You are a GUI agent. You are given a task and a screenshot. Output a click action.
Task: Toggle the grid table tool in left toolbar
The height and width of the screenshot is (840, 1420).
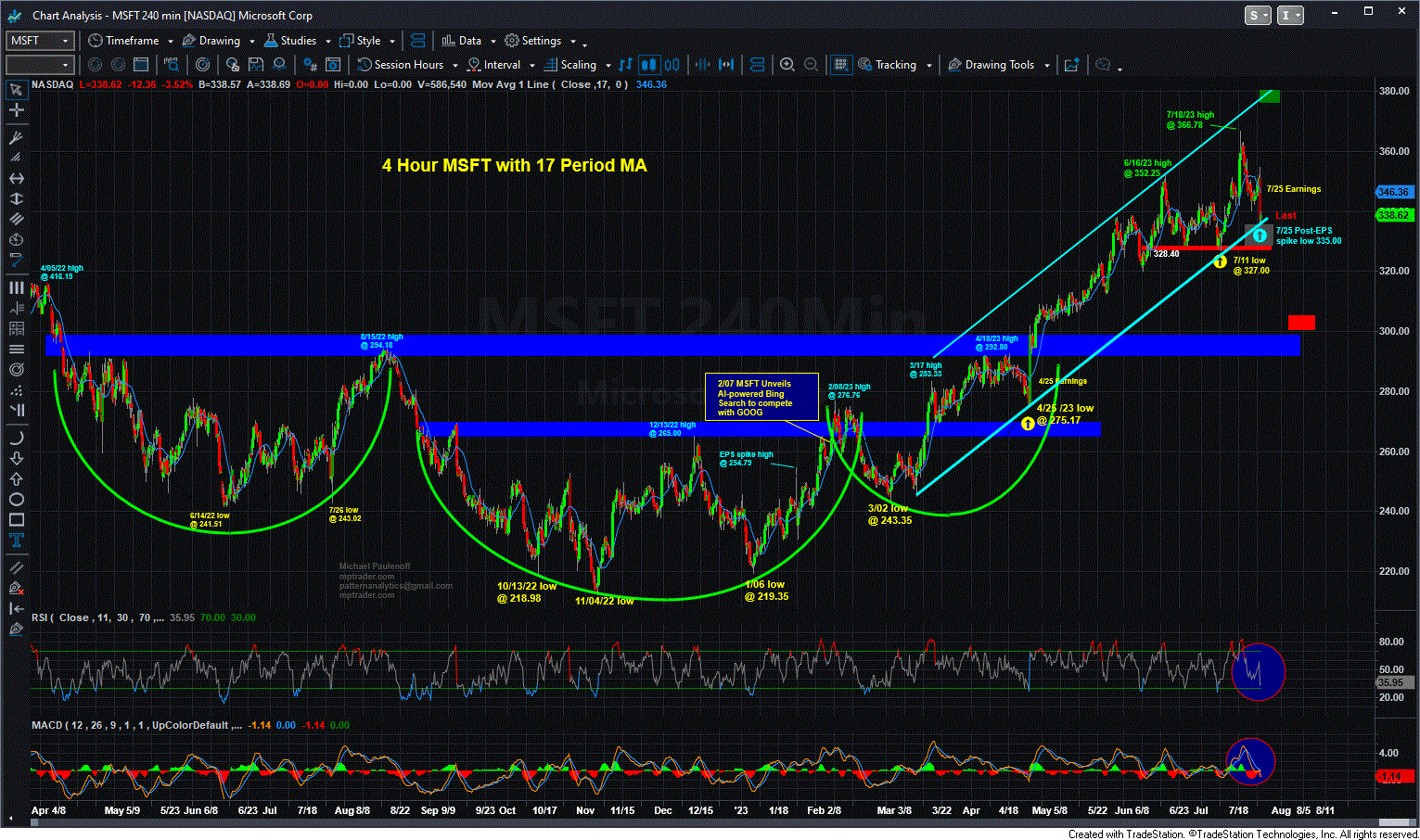[x=16, y=328]
